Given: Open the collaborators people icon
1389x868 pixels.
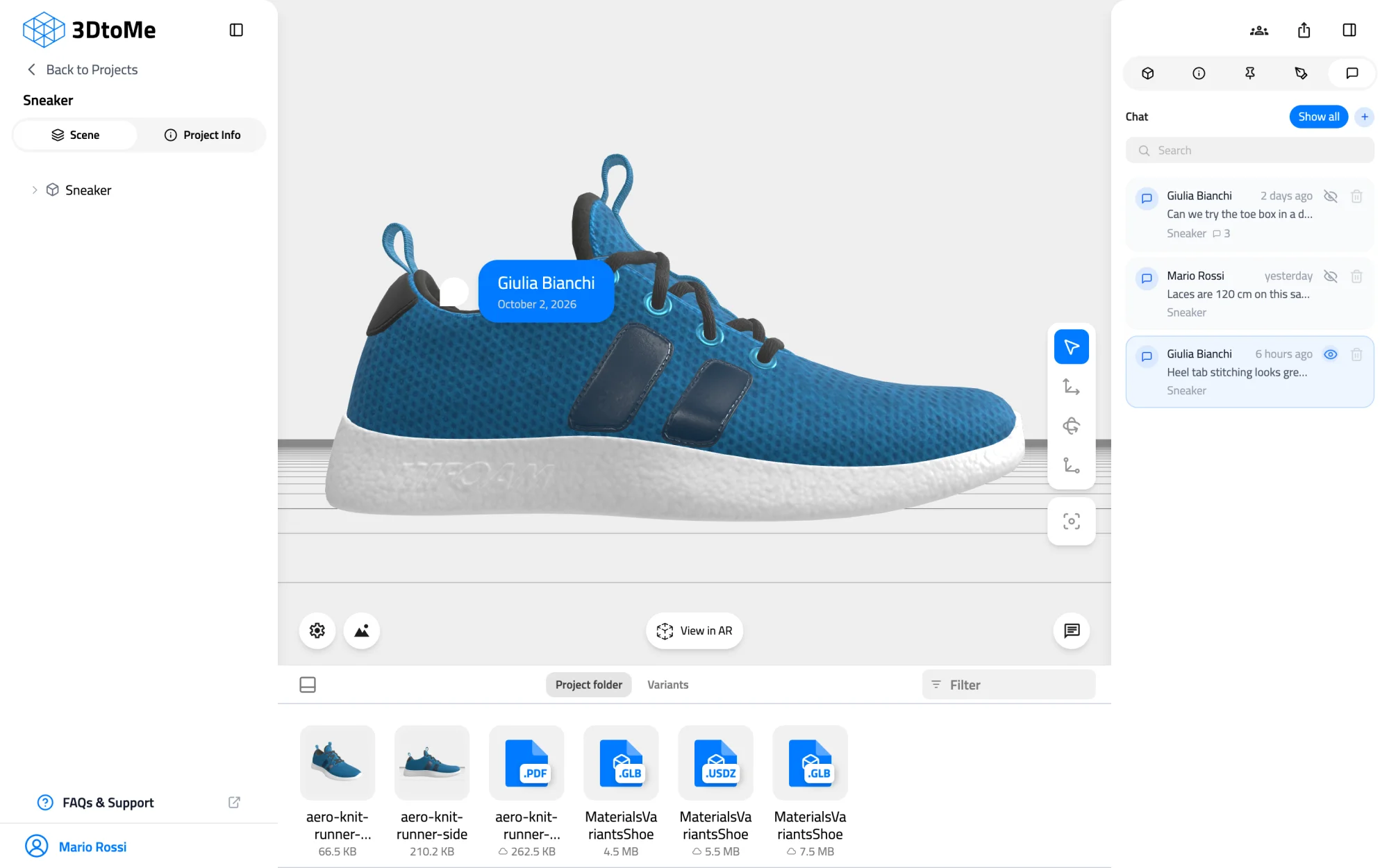Looking at the screenshot, I should [x=1259, y=30].
